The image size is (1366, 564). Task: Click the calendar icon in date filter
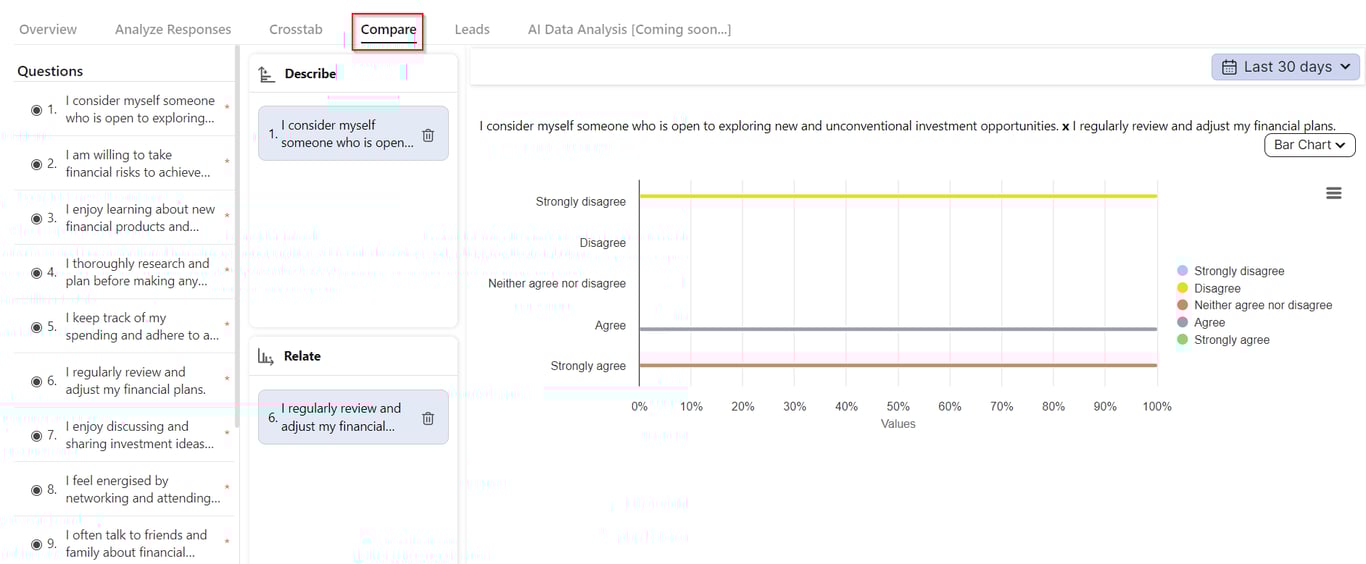pos(1229,67)
